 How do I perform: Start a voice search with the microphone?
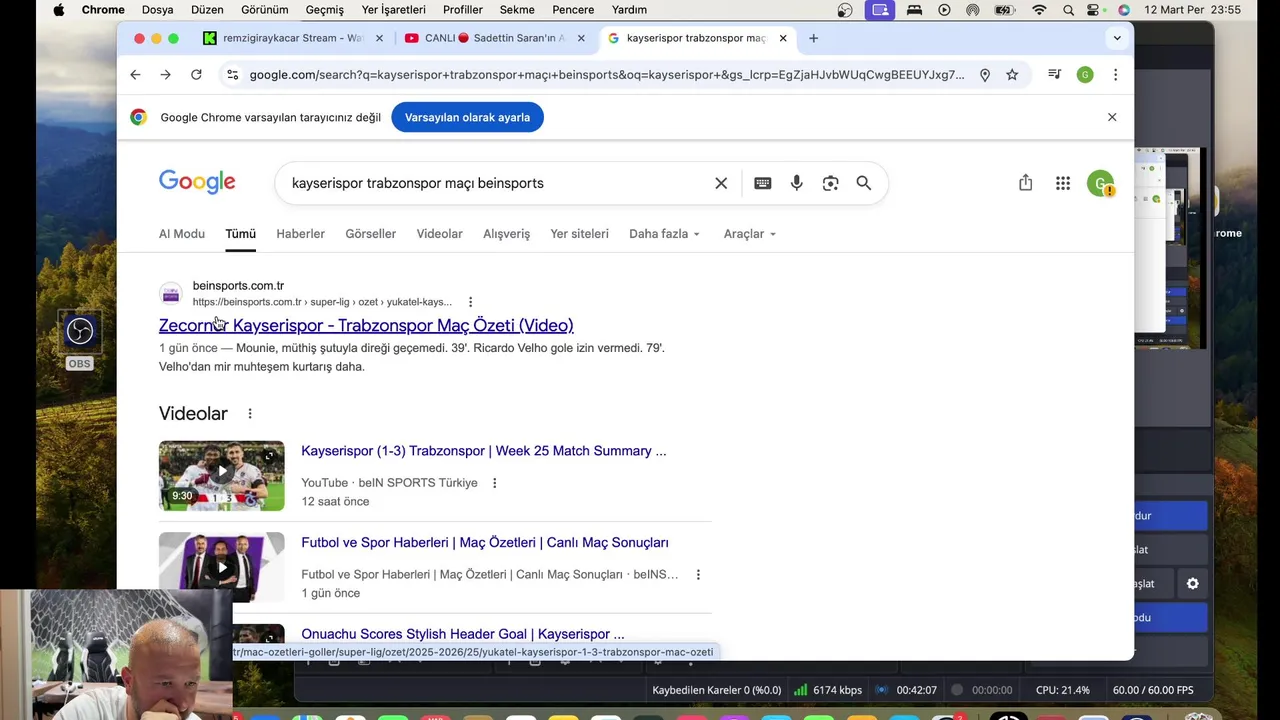[x=797, y=183]
